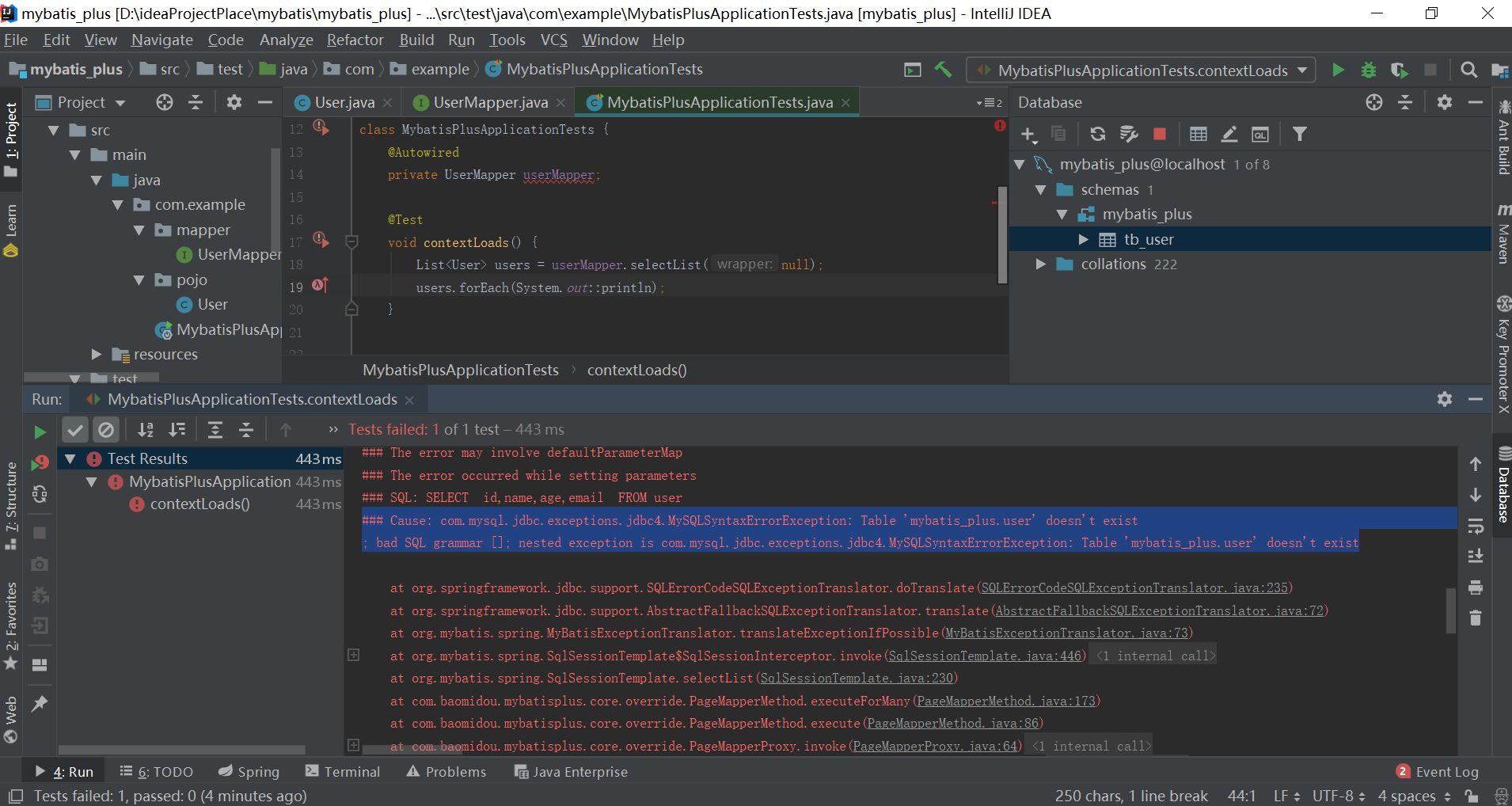Viewport: 1512px width, 806px height.
Task: Open PageMapperMethod.java:173 stack trace link
Action: [x=1006, y=701]
